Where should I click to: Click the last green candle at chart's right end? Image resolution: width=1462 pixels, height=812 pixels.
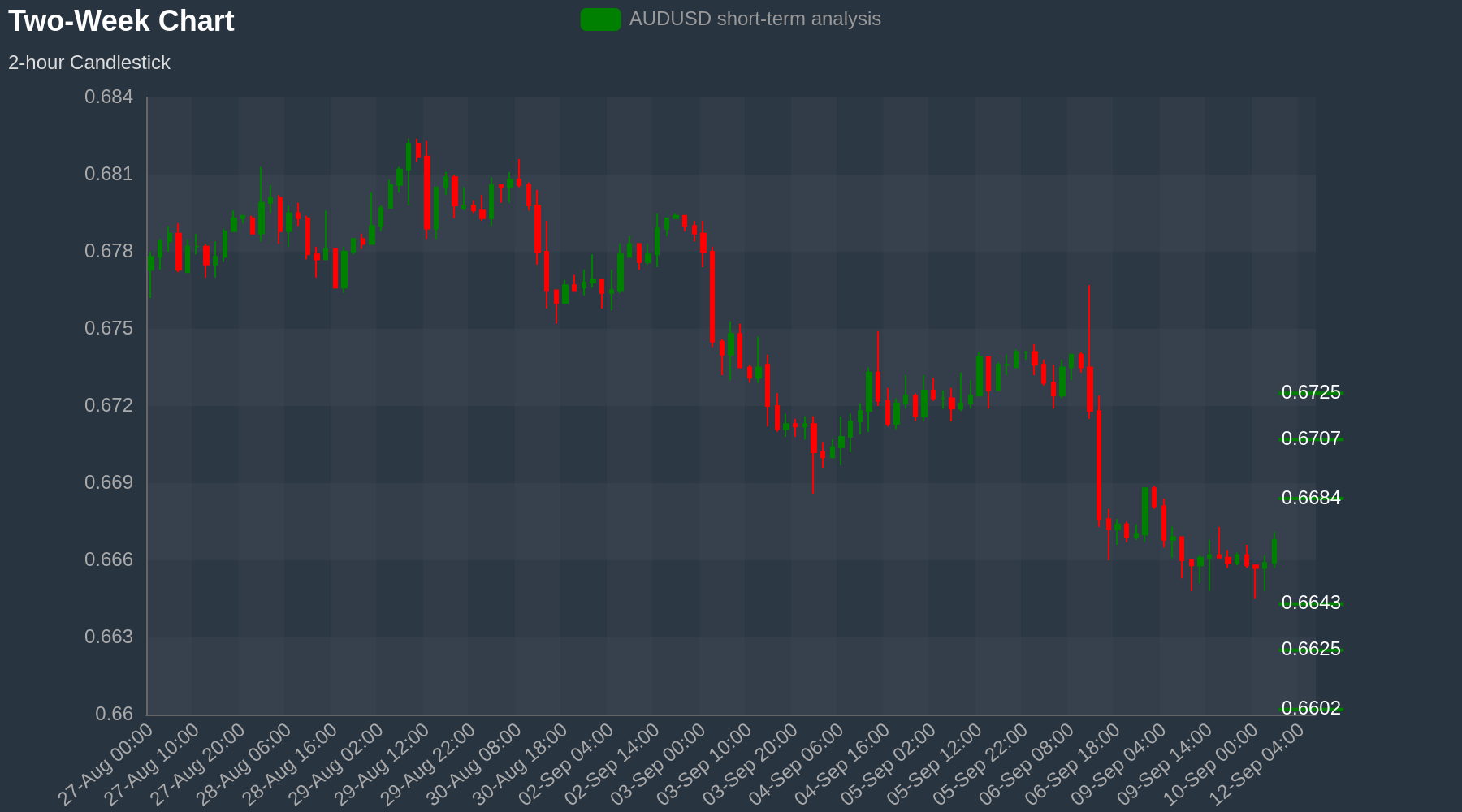[x=1274, y=551]
